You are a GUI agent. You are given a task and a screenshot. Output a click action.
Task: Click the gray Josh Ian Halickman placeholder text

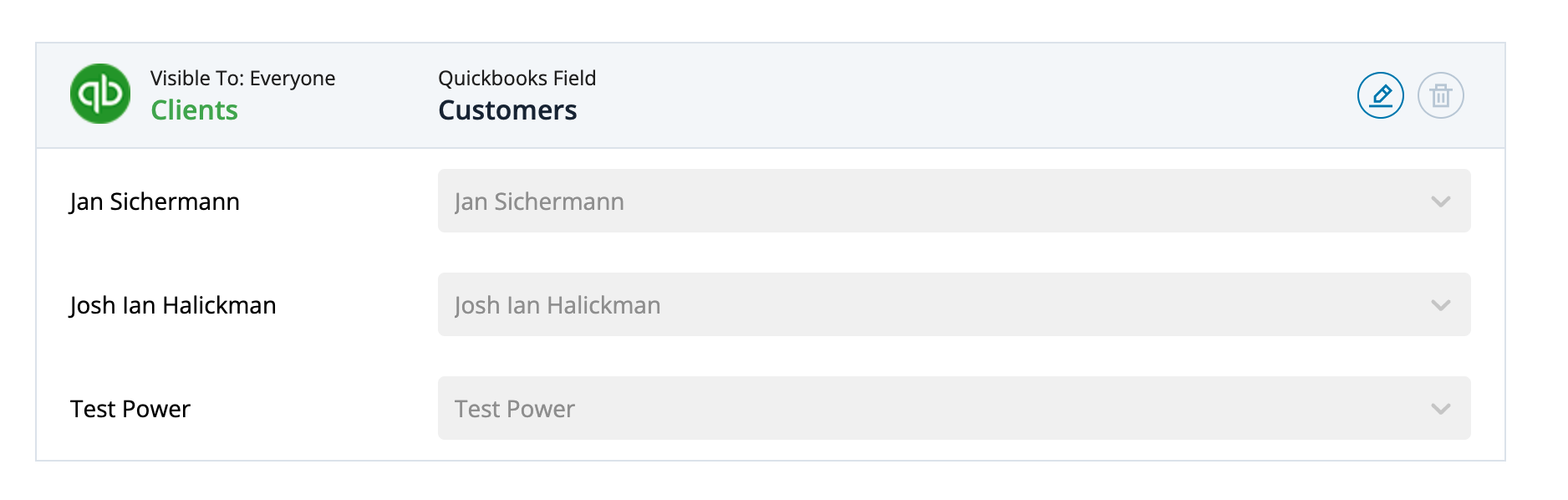(x=557, y=305)
